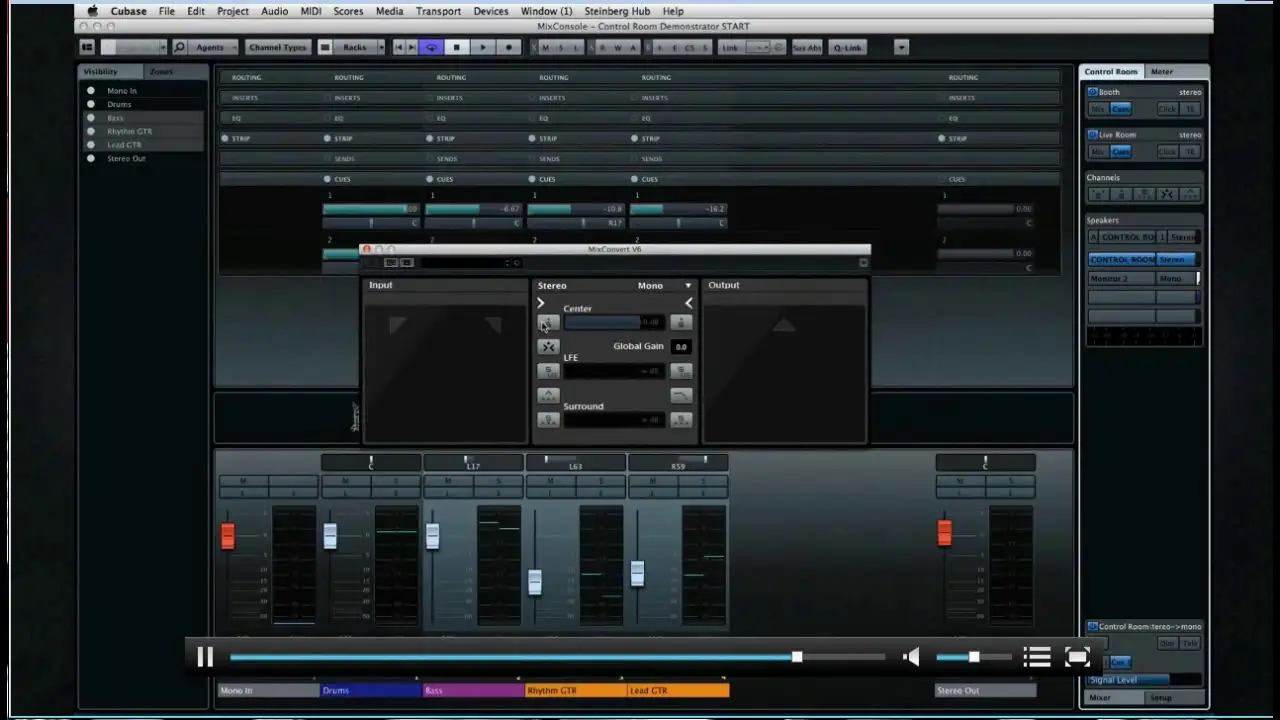Open the toolbar setup arrow at far right
1280x720 pixels.
pos(901,47)
